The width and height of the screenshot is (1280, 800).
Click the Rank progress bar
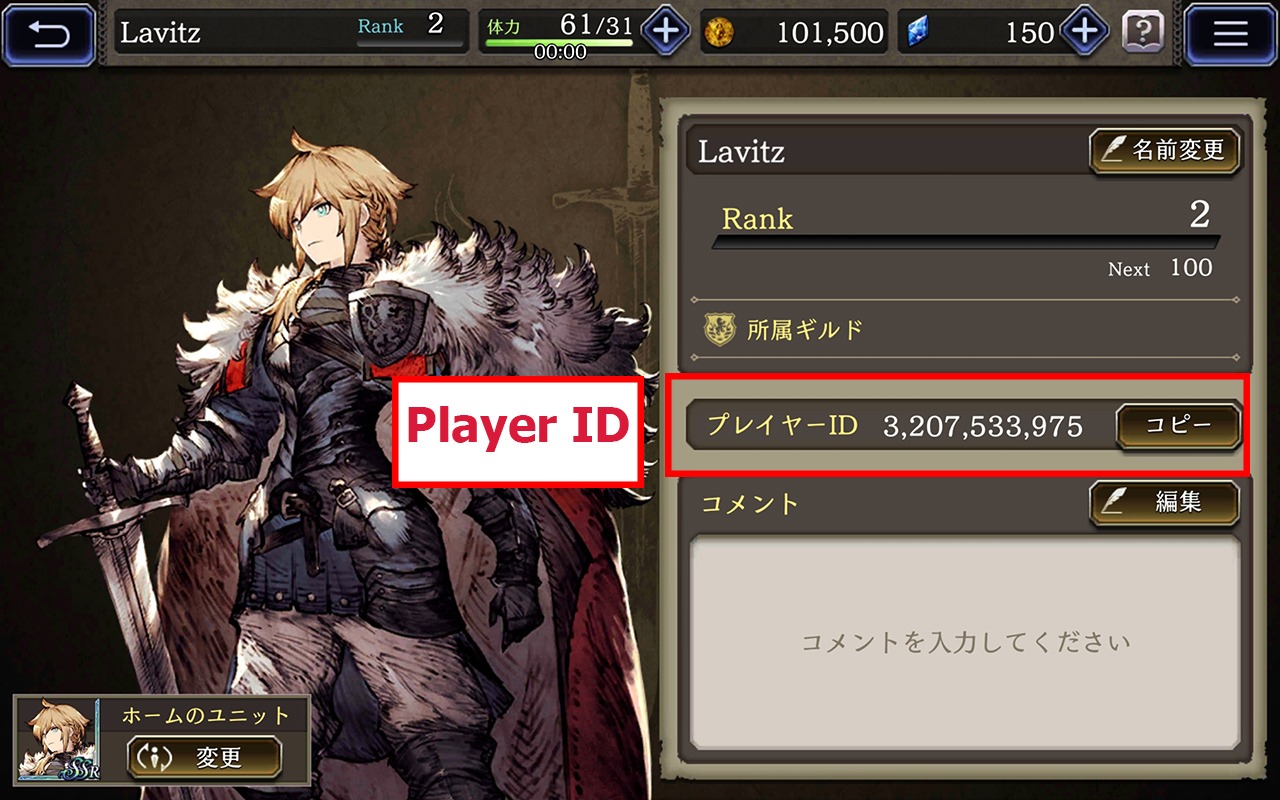click(966, 241)
